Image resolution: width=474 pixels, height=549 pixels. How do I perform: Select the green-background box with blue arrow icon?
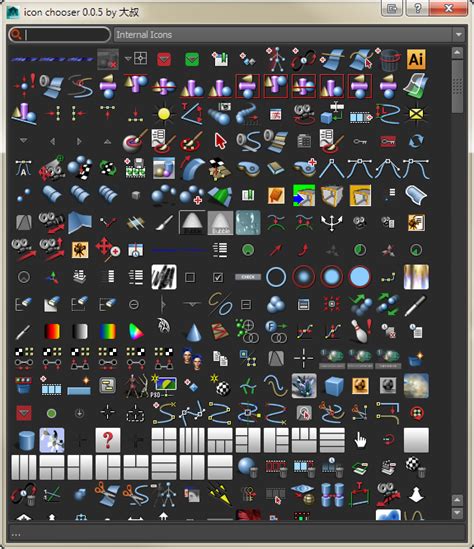304,195
